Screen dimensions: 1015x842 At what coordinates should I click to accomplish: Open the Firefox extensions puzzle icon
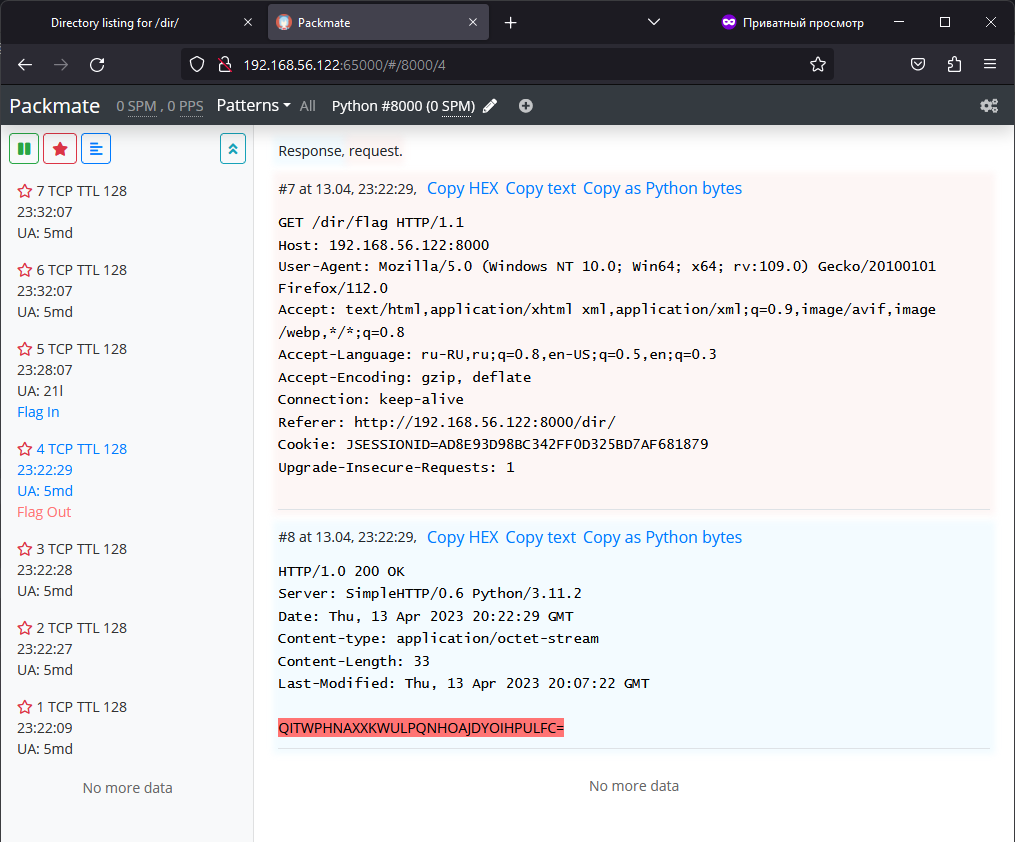[954, 64]
